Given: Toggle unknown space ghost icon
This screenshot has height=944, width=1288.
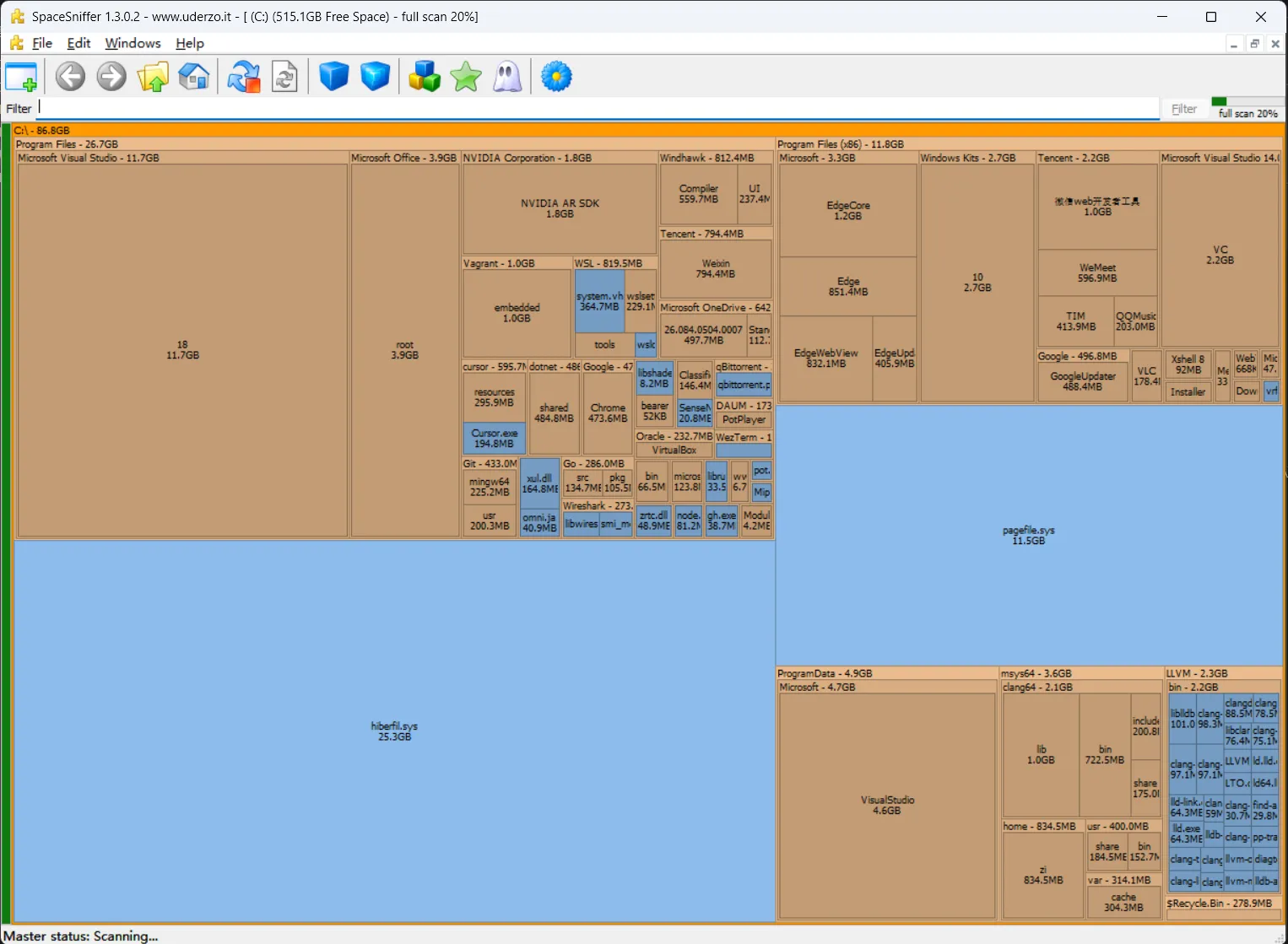Looking at the screenshot, I should 507,77.
